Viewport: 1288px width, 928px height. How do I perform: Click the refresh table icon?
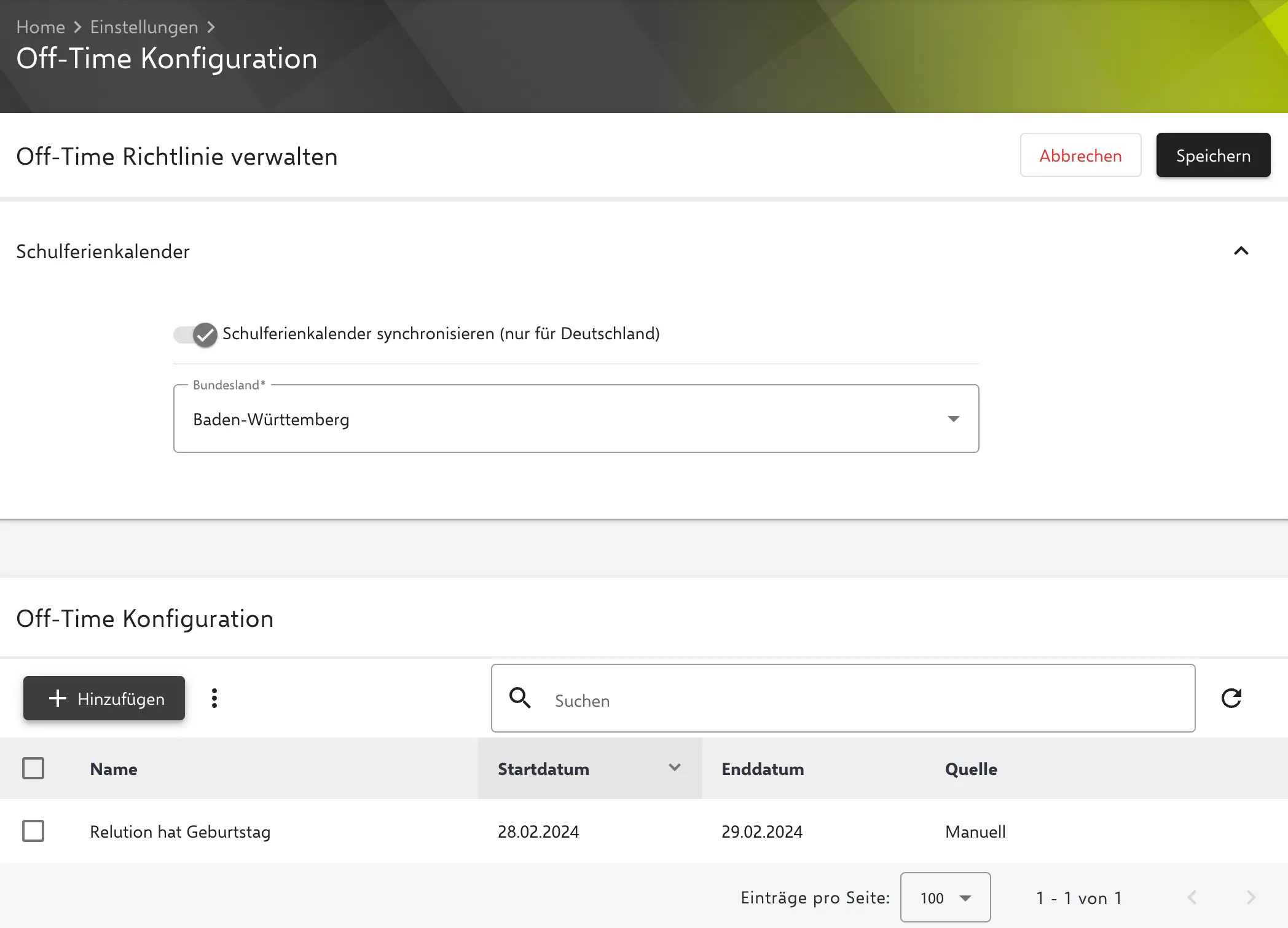(x=1231, y=698)
